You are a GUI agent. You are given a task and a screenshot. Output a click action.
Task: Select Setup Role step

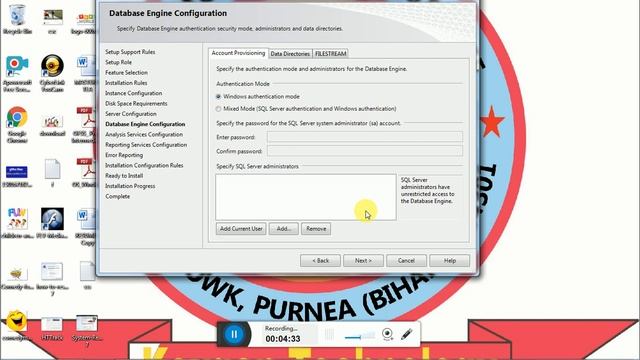tap(118, 62)
